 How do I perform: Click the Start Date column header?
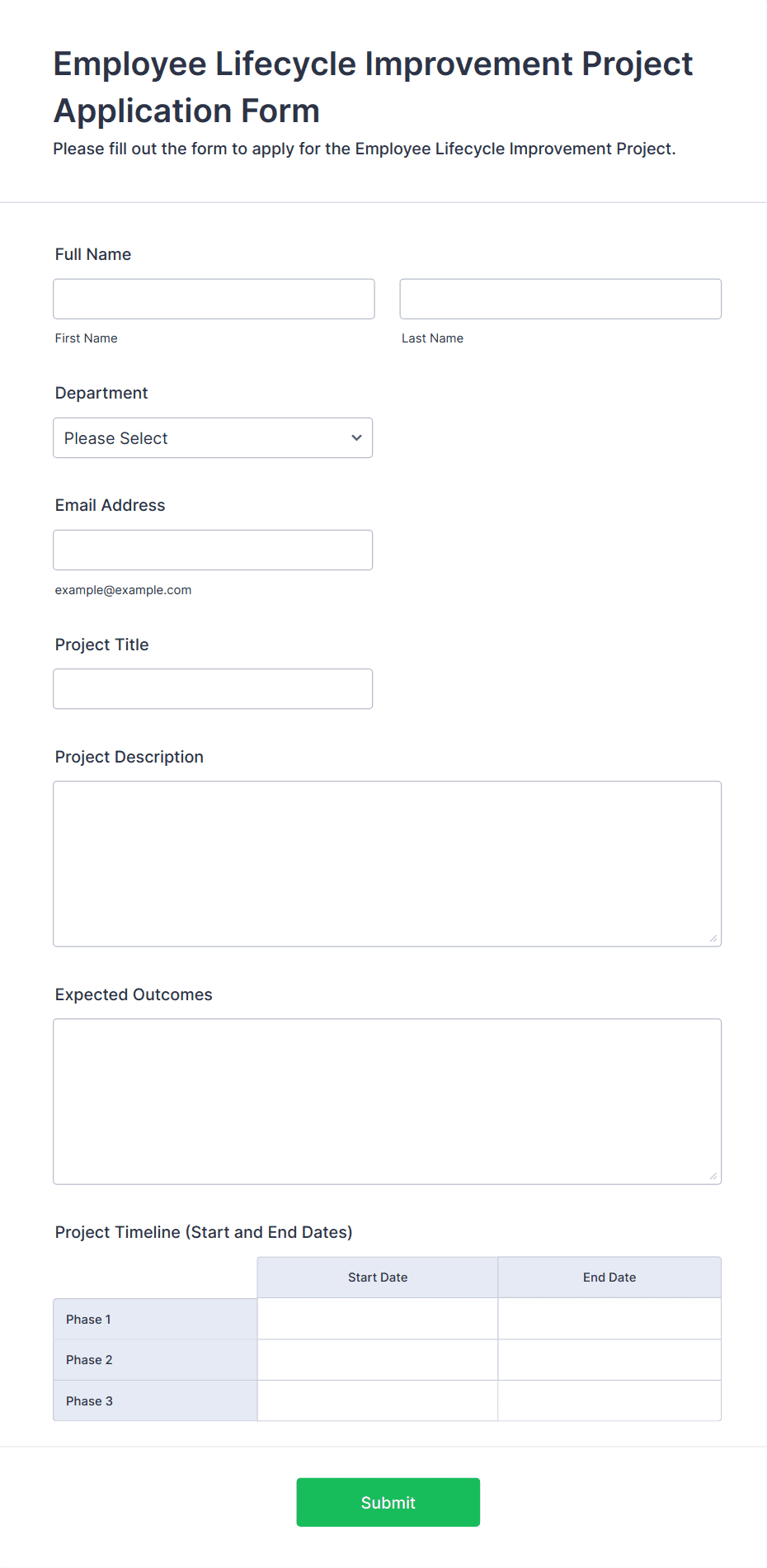[x=377, y=1277]
